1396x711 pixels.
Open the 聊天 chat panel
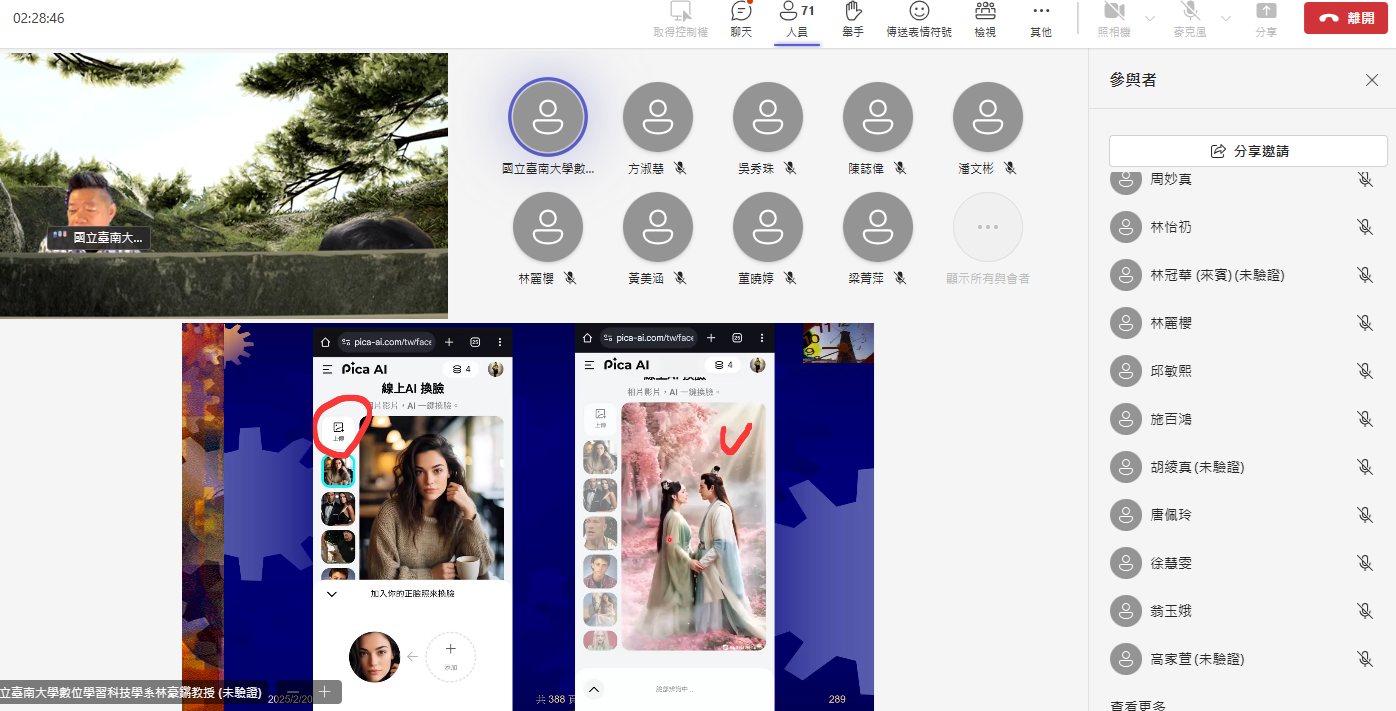741,20
